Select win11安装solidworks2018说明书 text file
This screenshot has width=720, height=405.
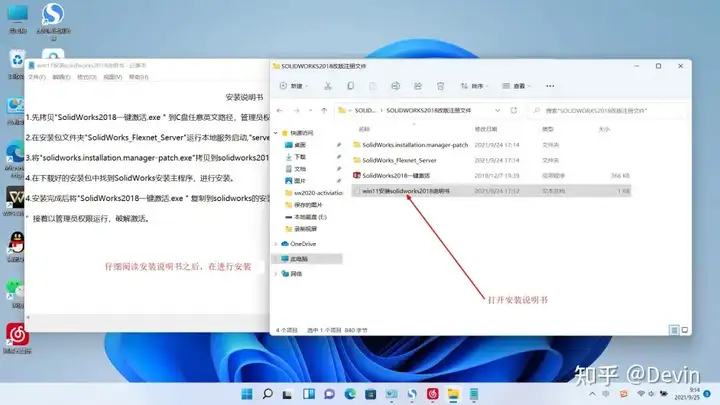491,191
